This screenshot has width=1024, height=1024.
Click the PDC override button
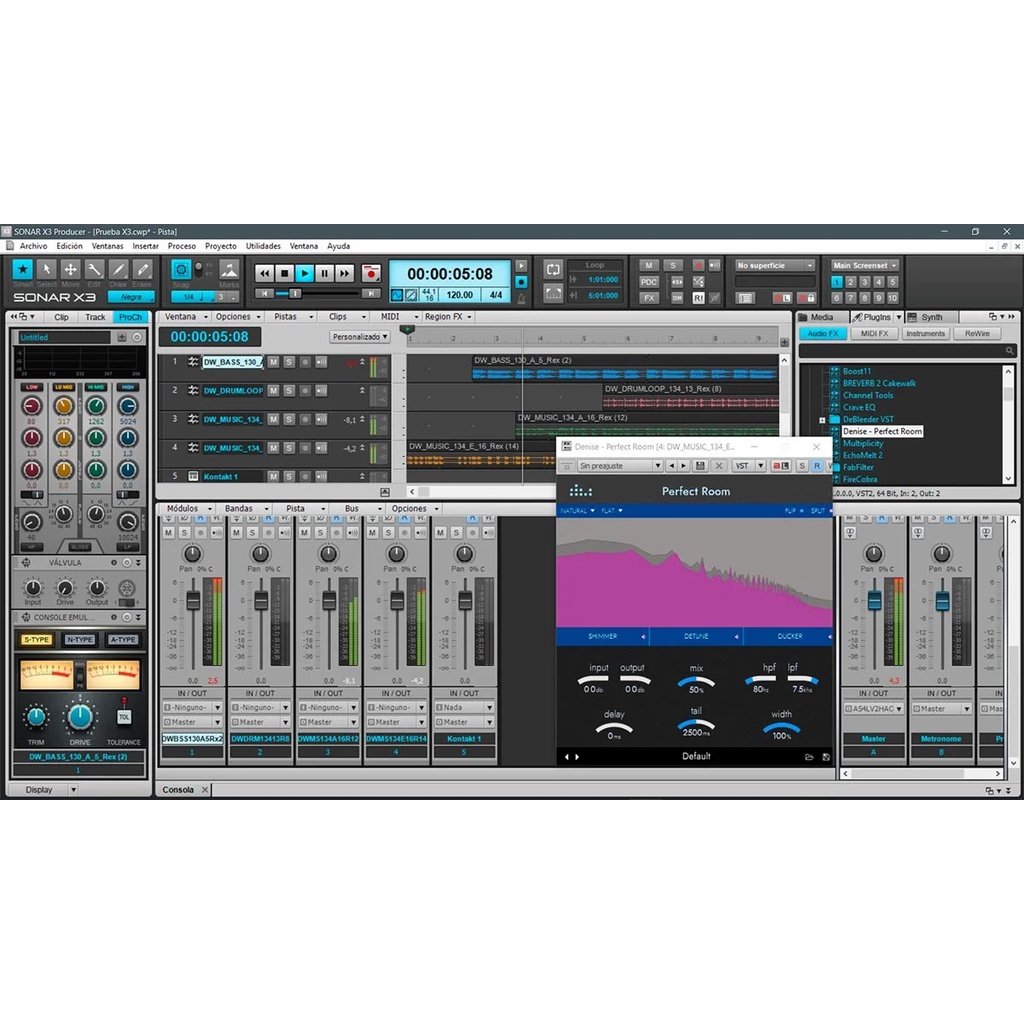648,282
